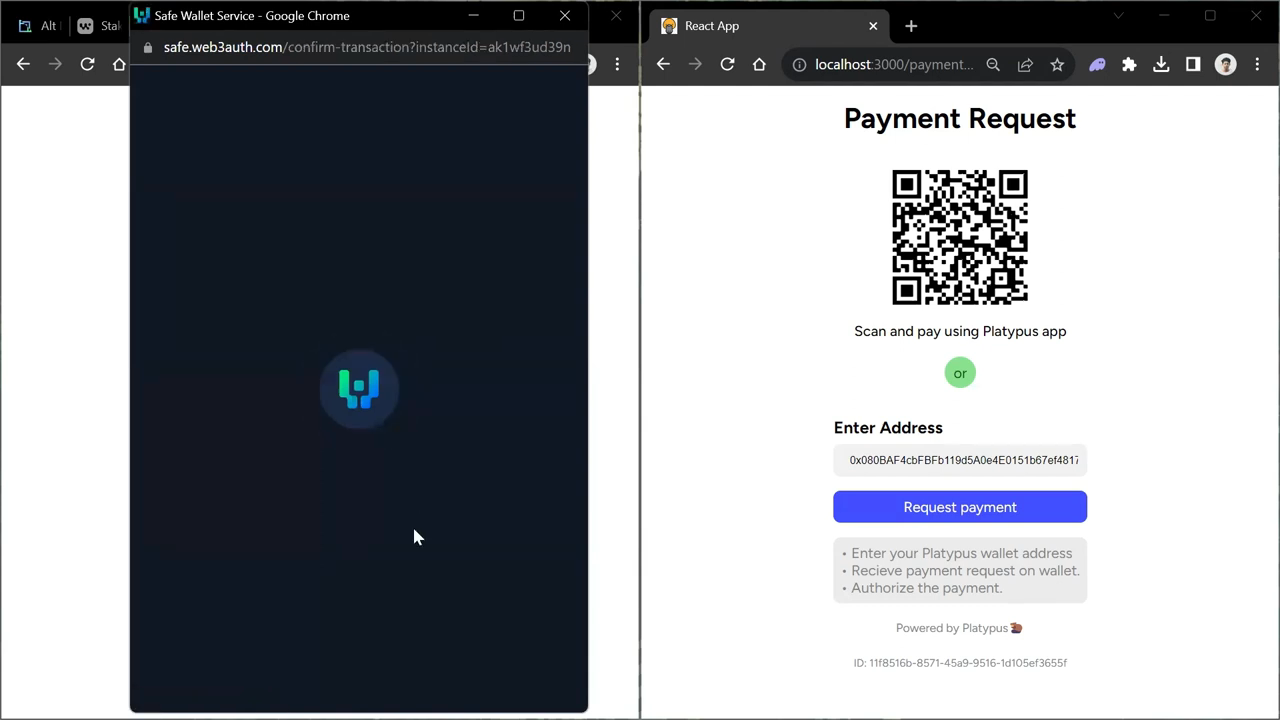Open tab search chevron in right window

tap(1118, 15)
